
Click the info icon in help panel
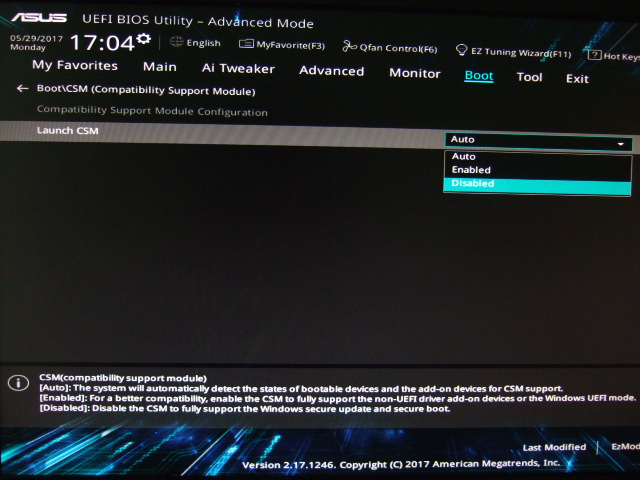click(x=18, y=383)
